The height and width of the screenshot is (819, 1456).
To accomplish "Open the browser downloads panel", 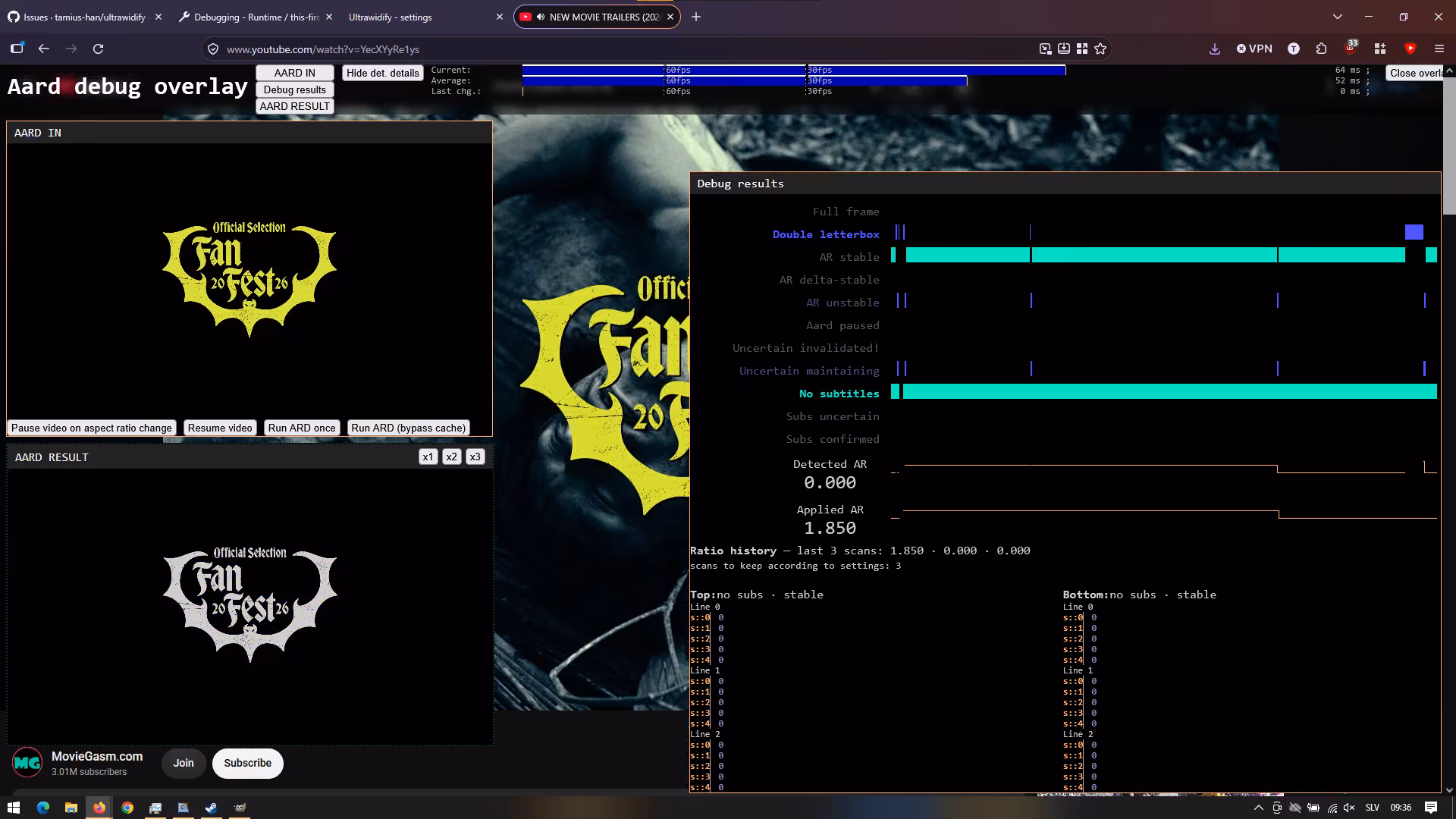I will tap(1214, 49).
